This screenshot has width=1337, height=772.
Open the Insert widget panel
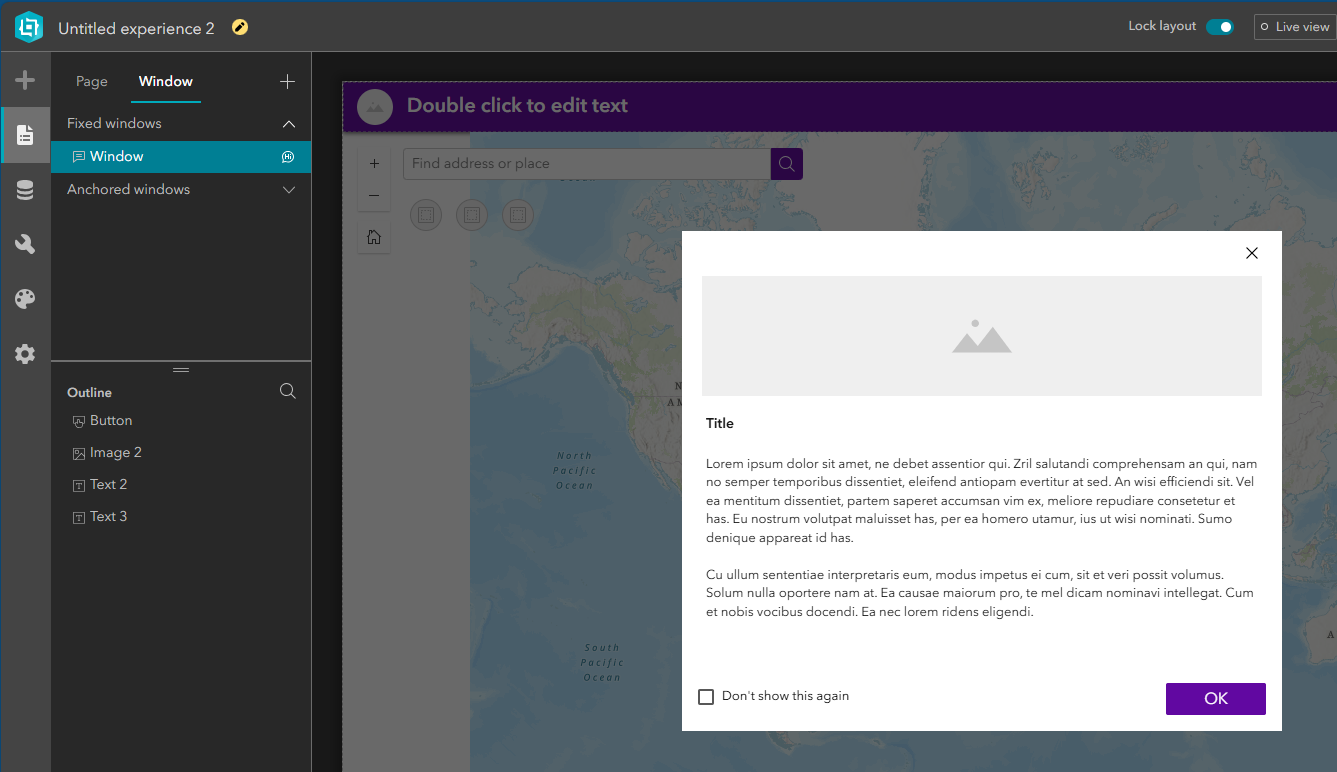click(25, 79)
